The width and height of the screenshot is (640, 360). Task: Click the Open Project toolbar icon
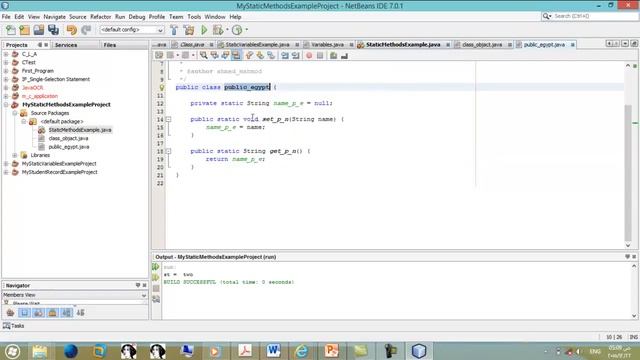(39, 30)
